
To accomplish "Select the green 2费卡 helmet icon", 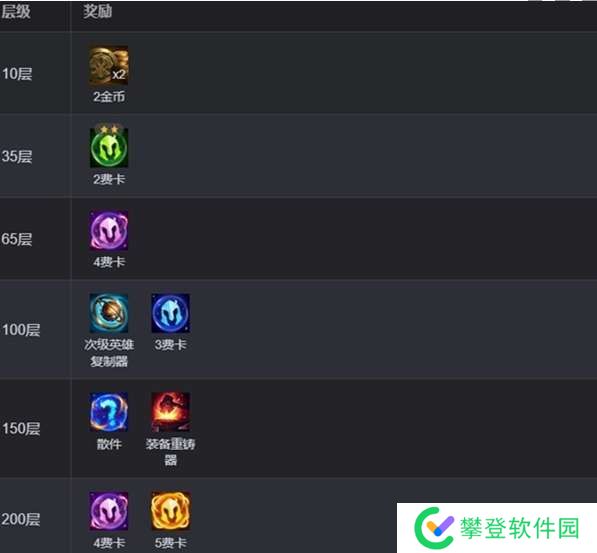I will pos(109,145).
